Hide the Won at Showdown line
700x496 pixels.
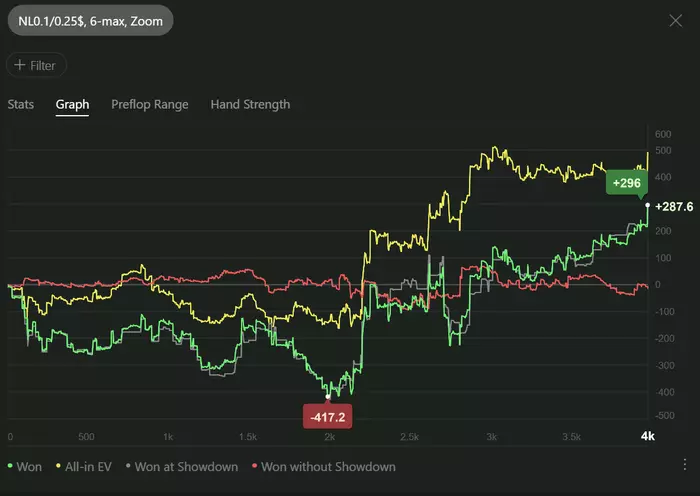click(x=186, y=466)
